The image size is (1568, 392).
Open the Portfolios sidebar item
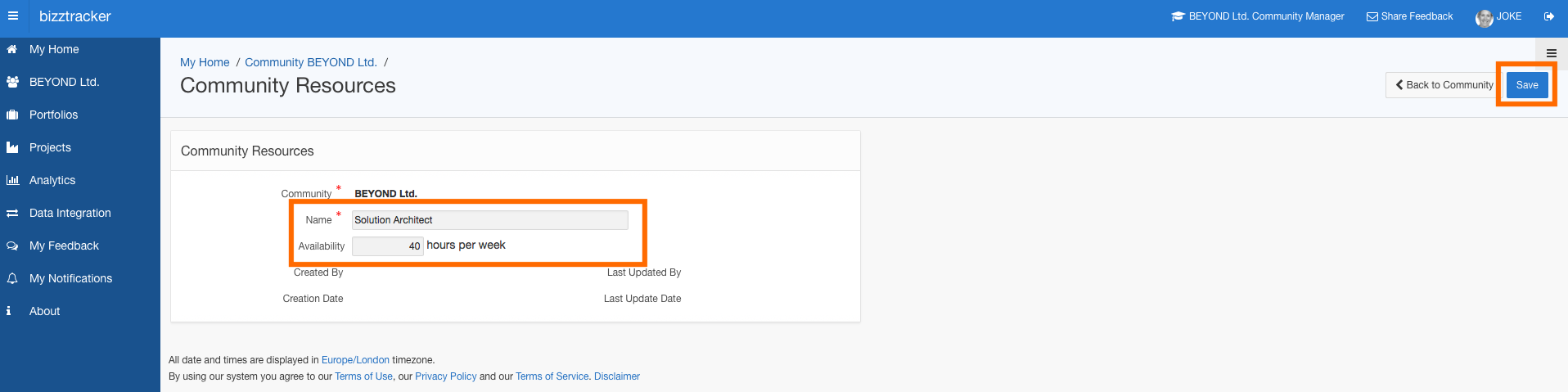[x=53, y=115]
